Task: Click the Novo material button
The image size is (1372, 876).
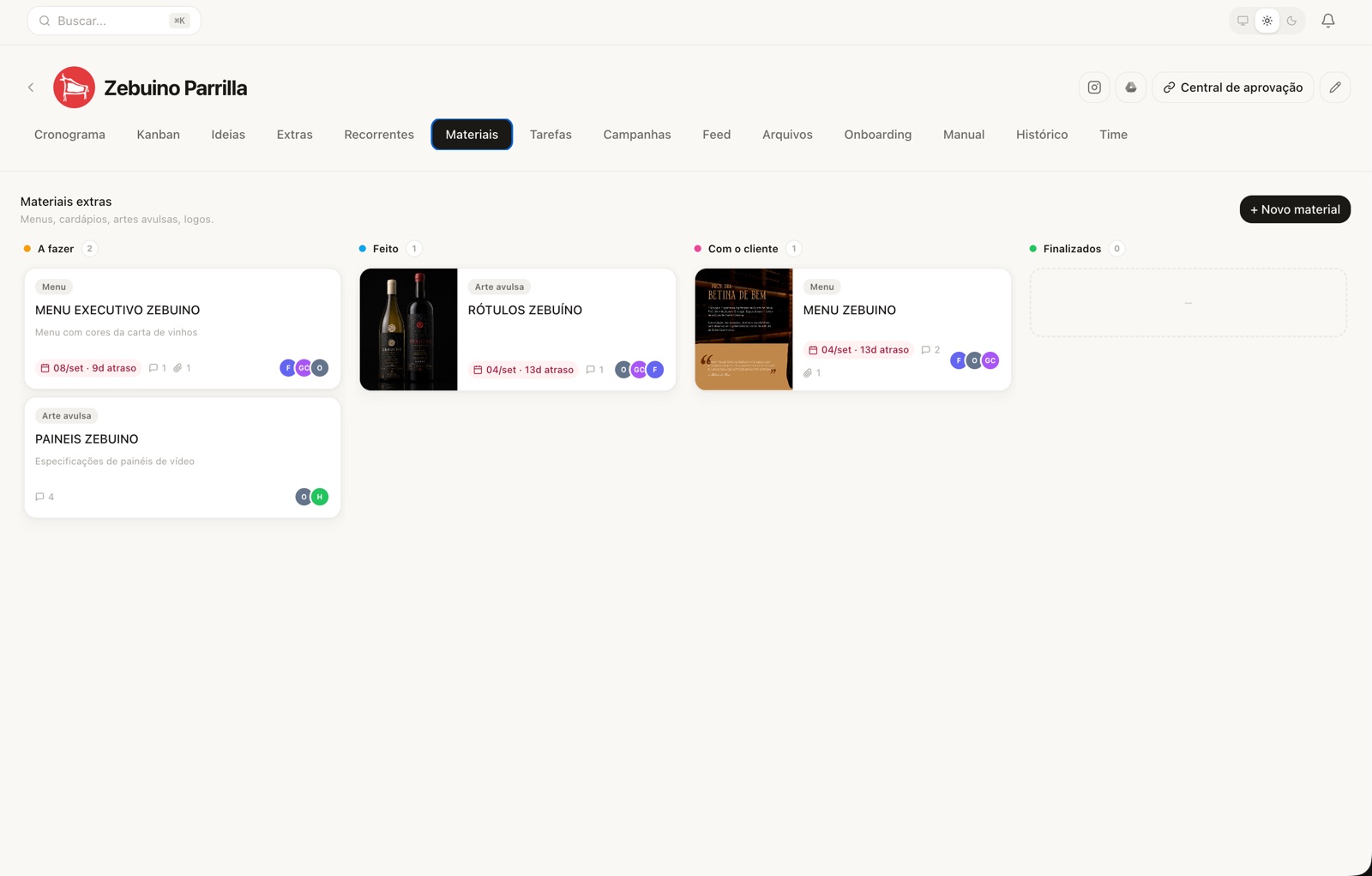Action: pos(1295,209)
